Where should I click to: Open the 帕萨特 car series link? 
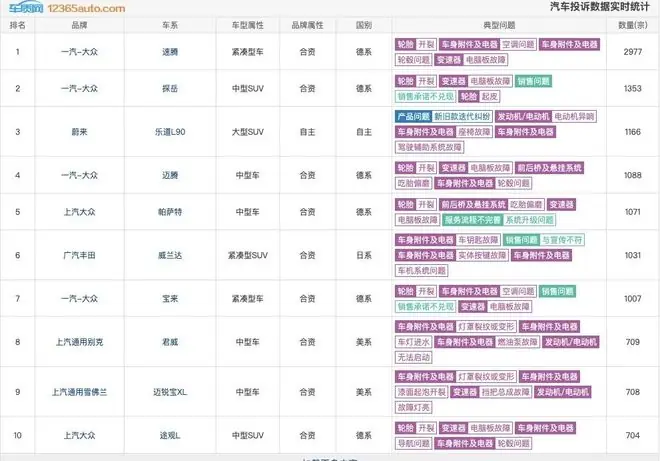[x=170, y=212]
